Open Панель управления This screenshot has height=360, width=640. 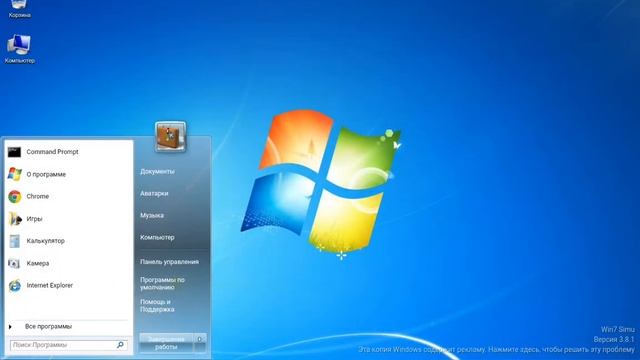(x=169, y=262)
